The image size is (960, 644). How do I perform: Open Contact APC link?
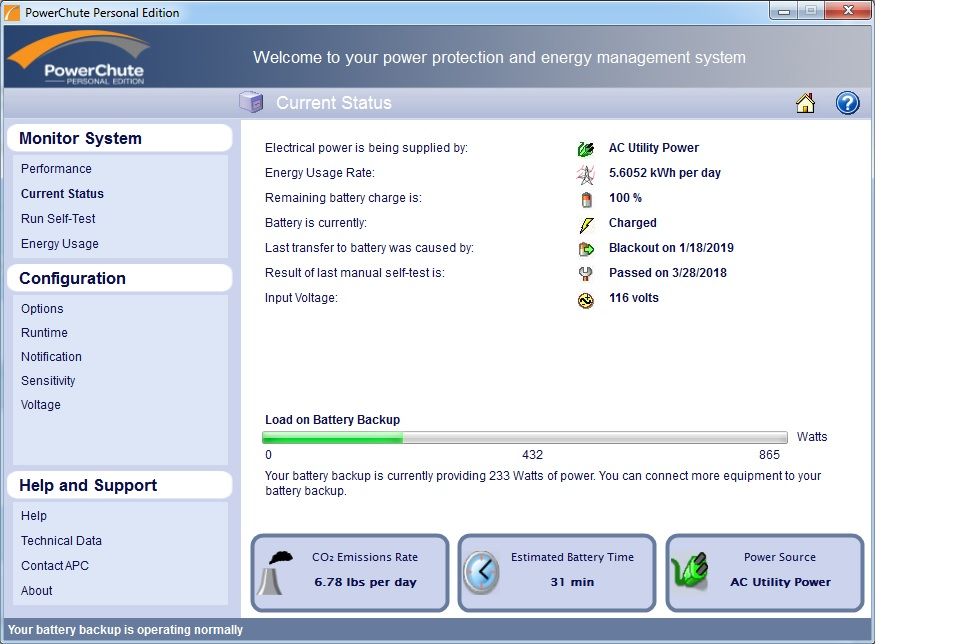55,566
